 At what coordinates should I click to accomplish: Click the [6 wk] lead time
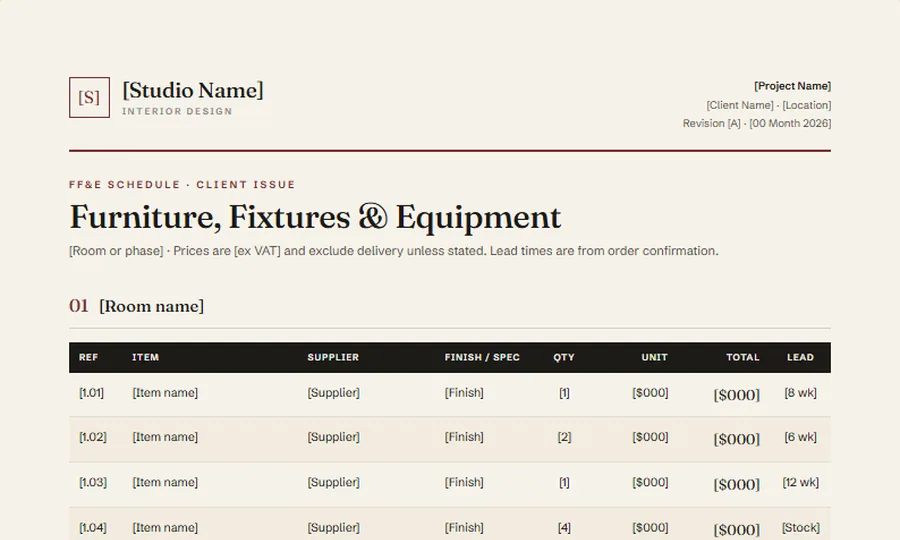click(801, 437)
